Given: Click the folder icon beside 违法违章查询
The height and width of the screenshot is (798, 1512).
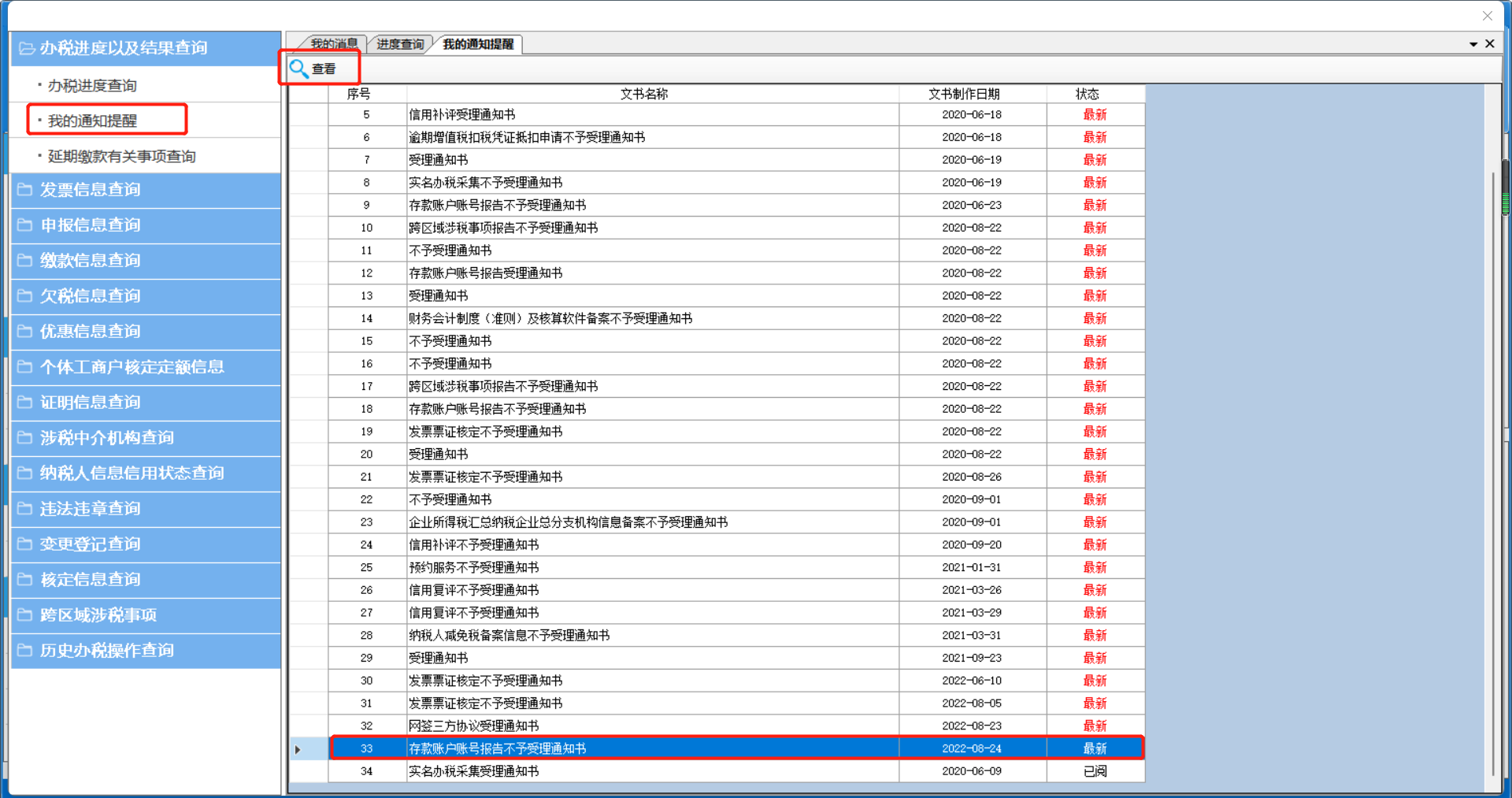Looking at the screenshot, I should click(x=25, y=509).
